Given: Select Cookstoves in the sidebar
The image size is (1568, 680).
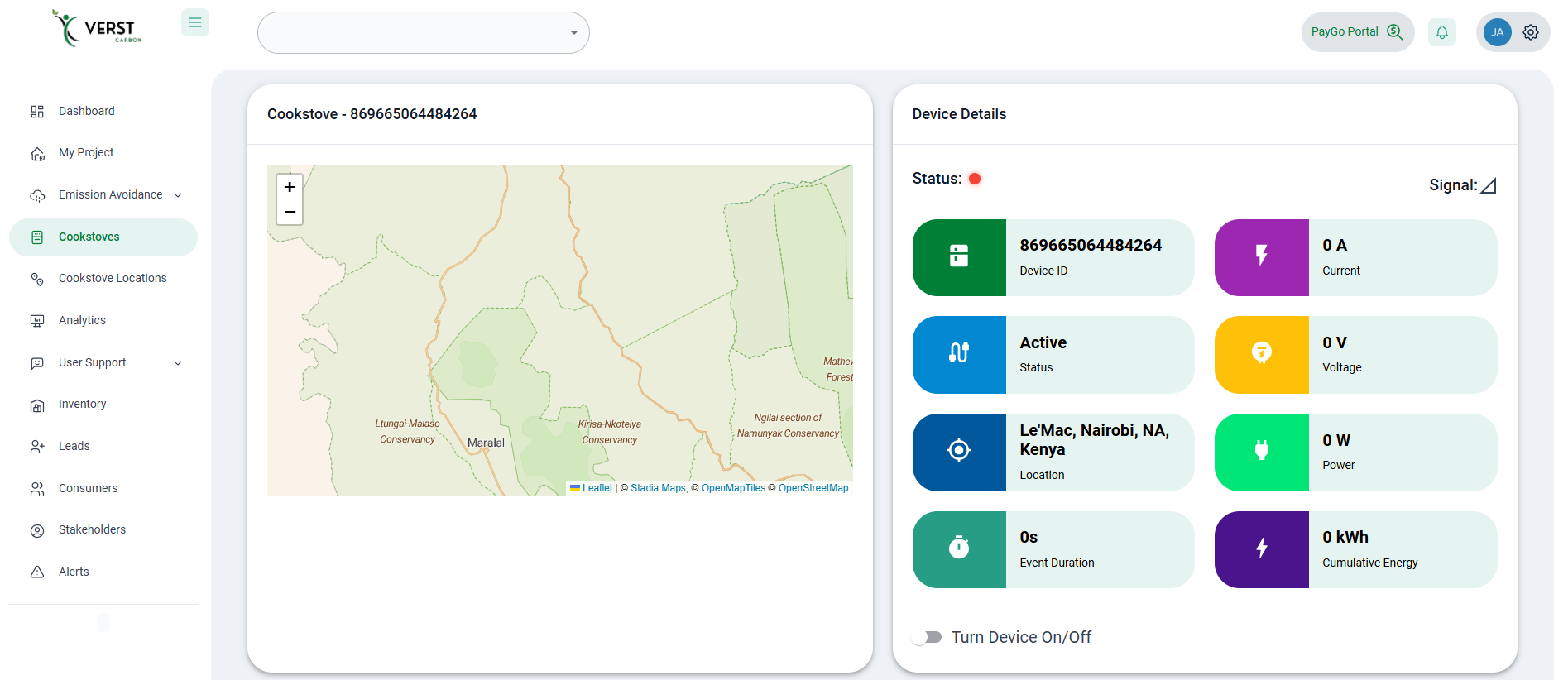Looking at the screenshot, I should (103, 237).
